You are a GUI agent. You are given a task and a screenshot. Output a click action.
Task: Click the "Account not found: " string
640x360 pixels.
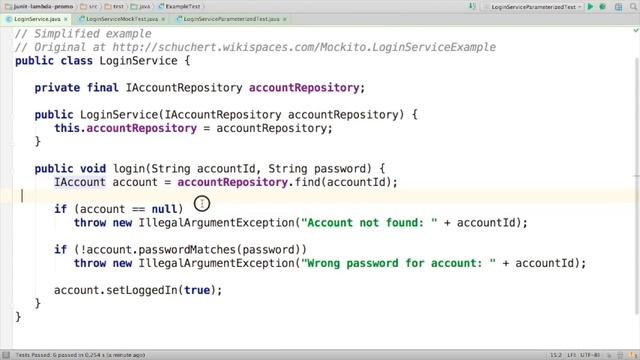pyautogui.click(x=369, y=223)
